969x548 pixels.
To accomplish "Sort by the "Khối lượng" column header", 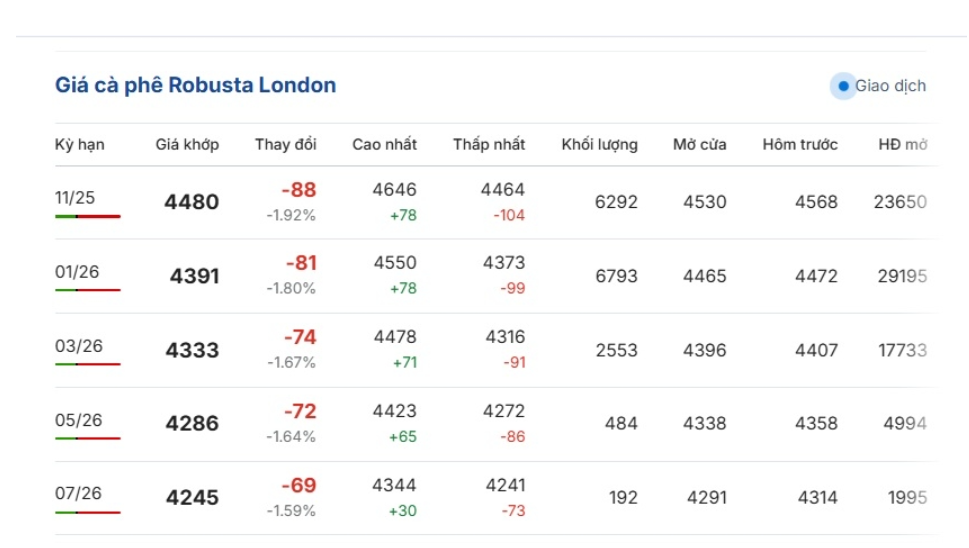I will 599,145.
